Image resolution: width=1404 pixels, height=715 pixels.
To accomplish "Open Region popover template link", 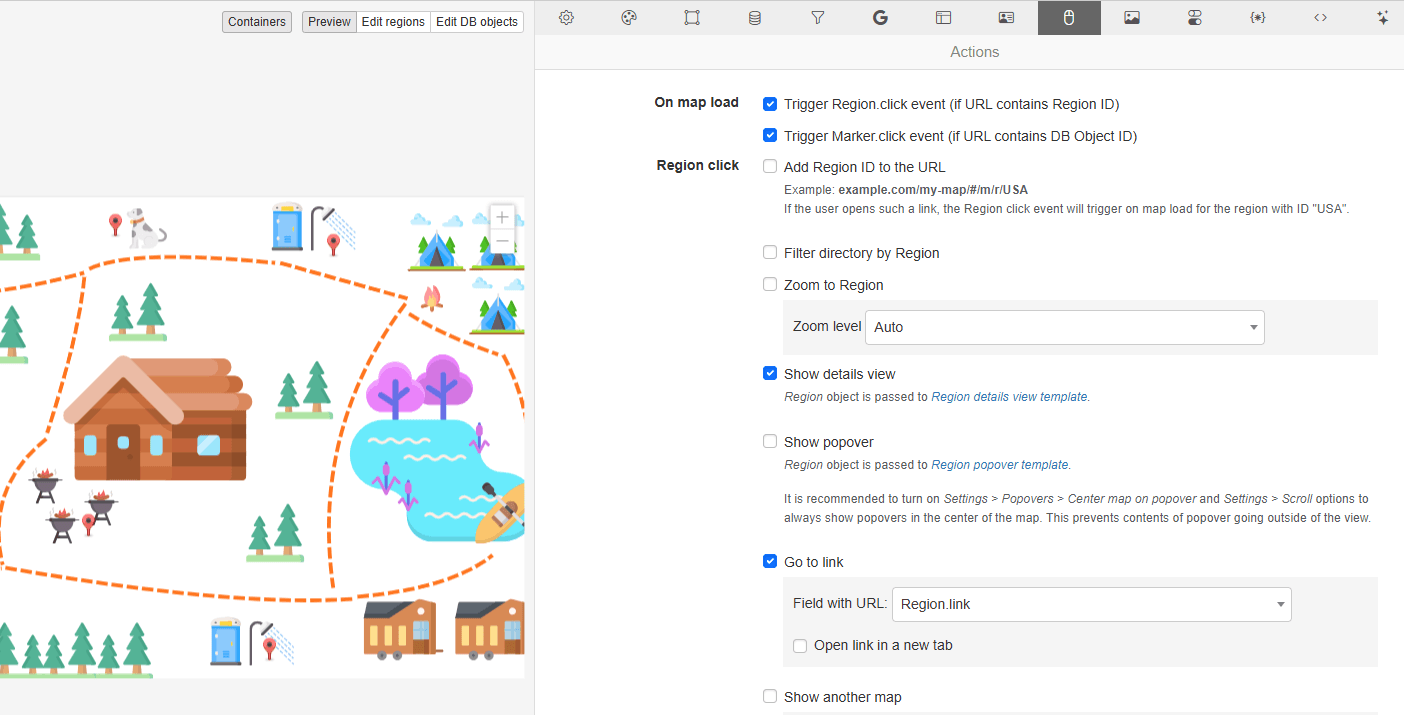I will click(1000, 465).
